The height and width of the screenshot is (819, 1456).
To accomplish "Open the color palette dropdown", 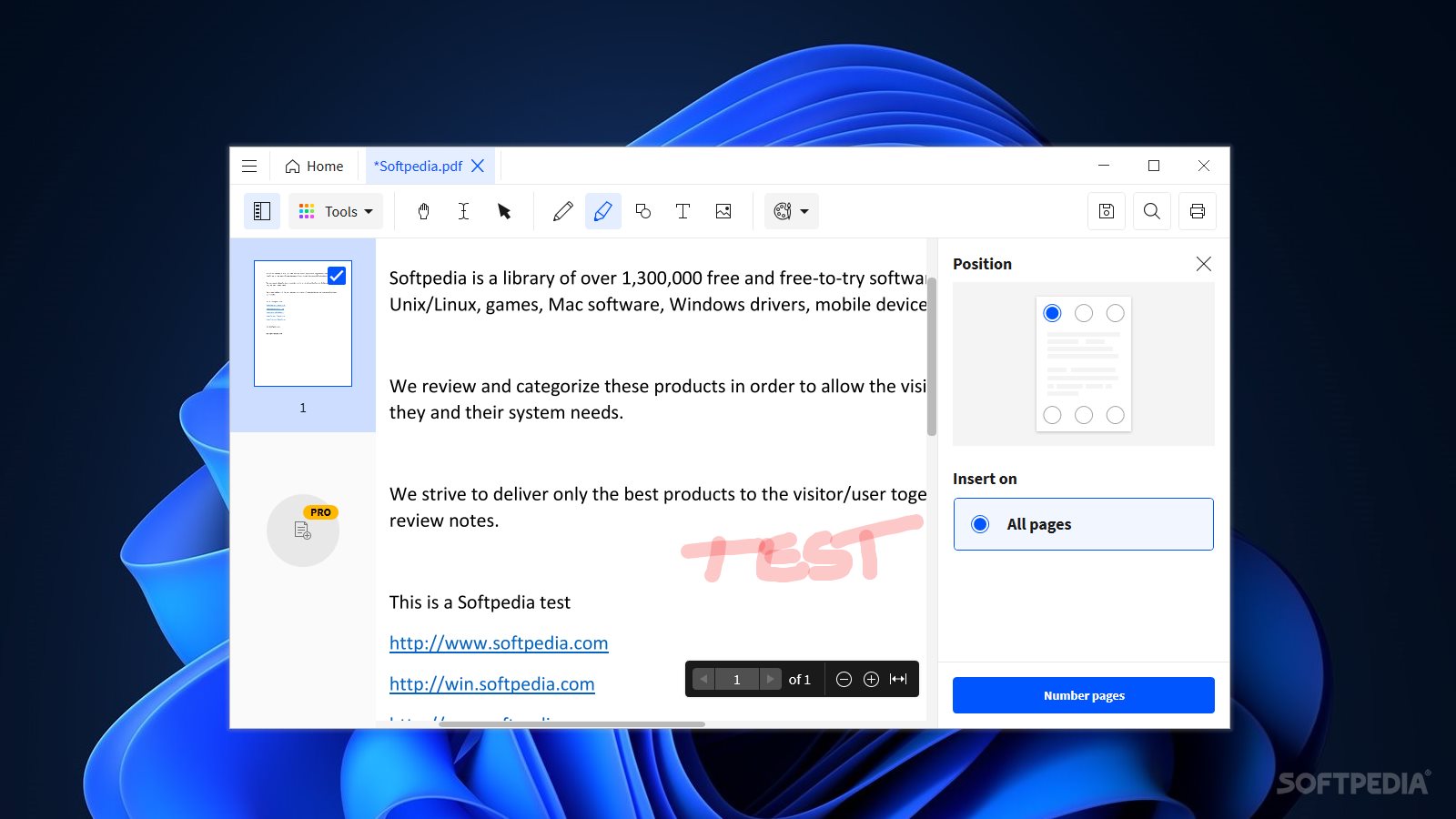I will tap(791, 211).
